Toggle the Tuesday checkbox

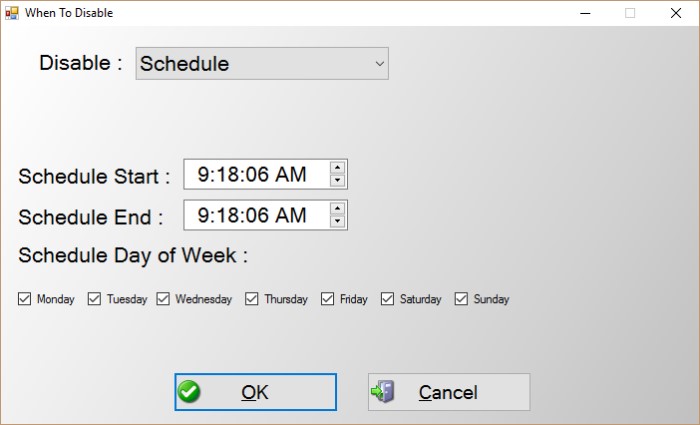(95, 298)
